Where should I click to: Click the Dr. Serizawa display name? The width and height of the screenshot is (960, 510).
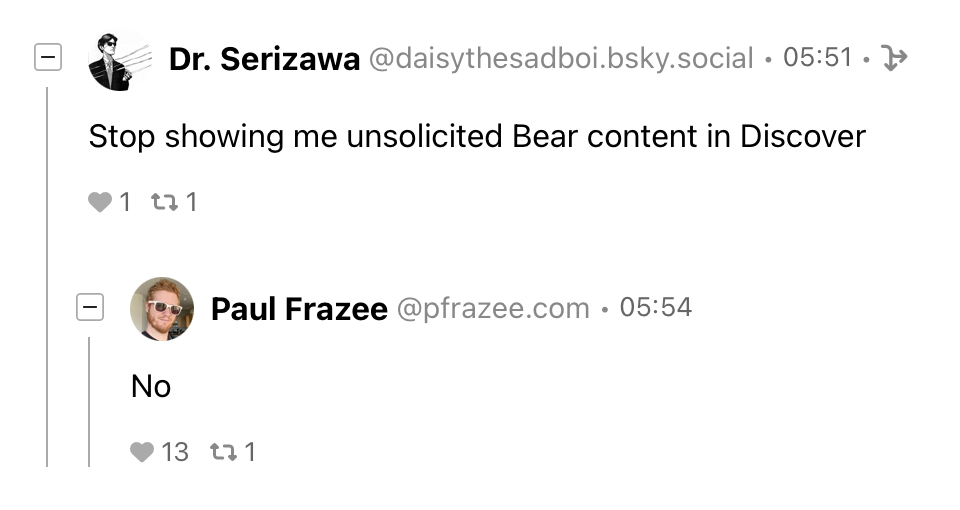point(264,59)
